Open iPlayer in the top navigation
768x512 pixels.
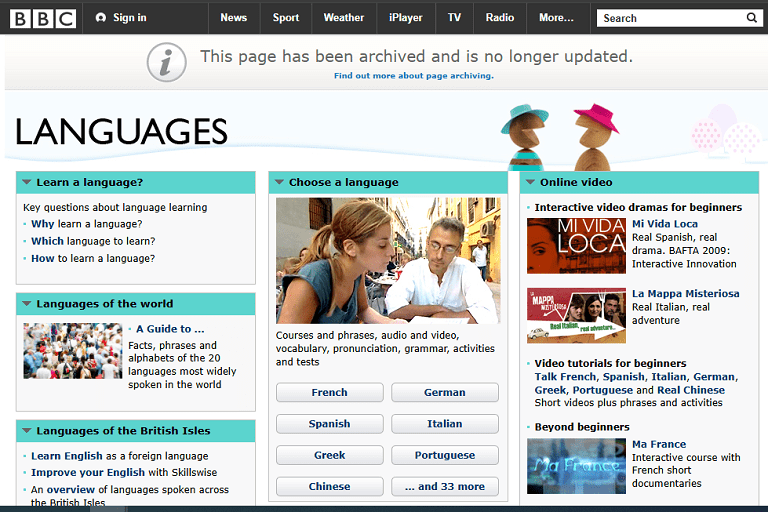click(406, 18)
